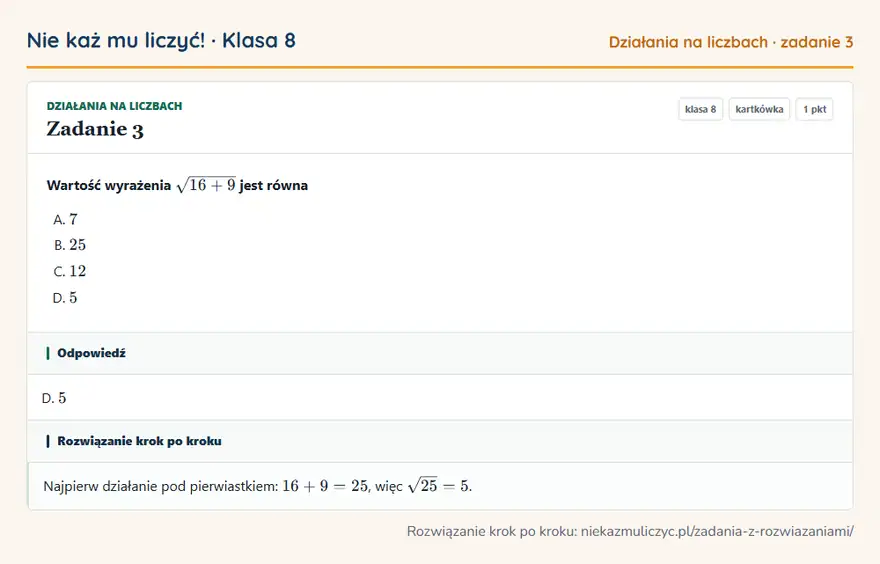Click the 'Zadanie 3' heading

click(95, 129)
